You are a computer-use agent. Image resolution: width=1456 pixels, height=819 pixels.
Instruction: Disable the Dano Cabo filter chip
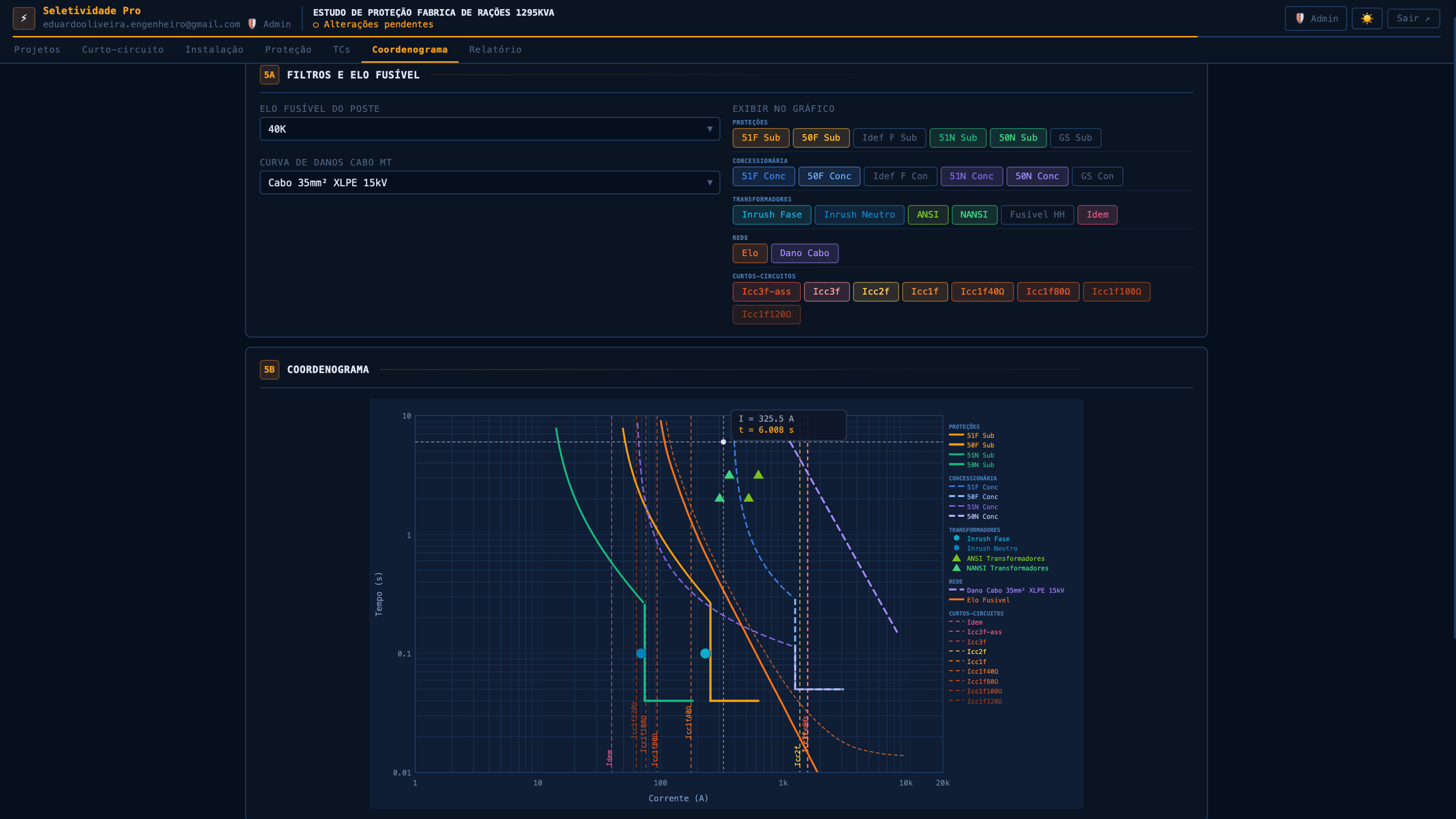point(804,253)
